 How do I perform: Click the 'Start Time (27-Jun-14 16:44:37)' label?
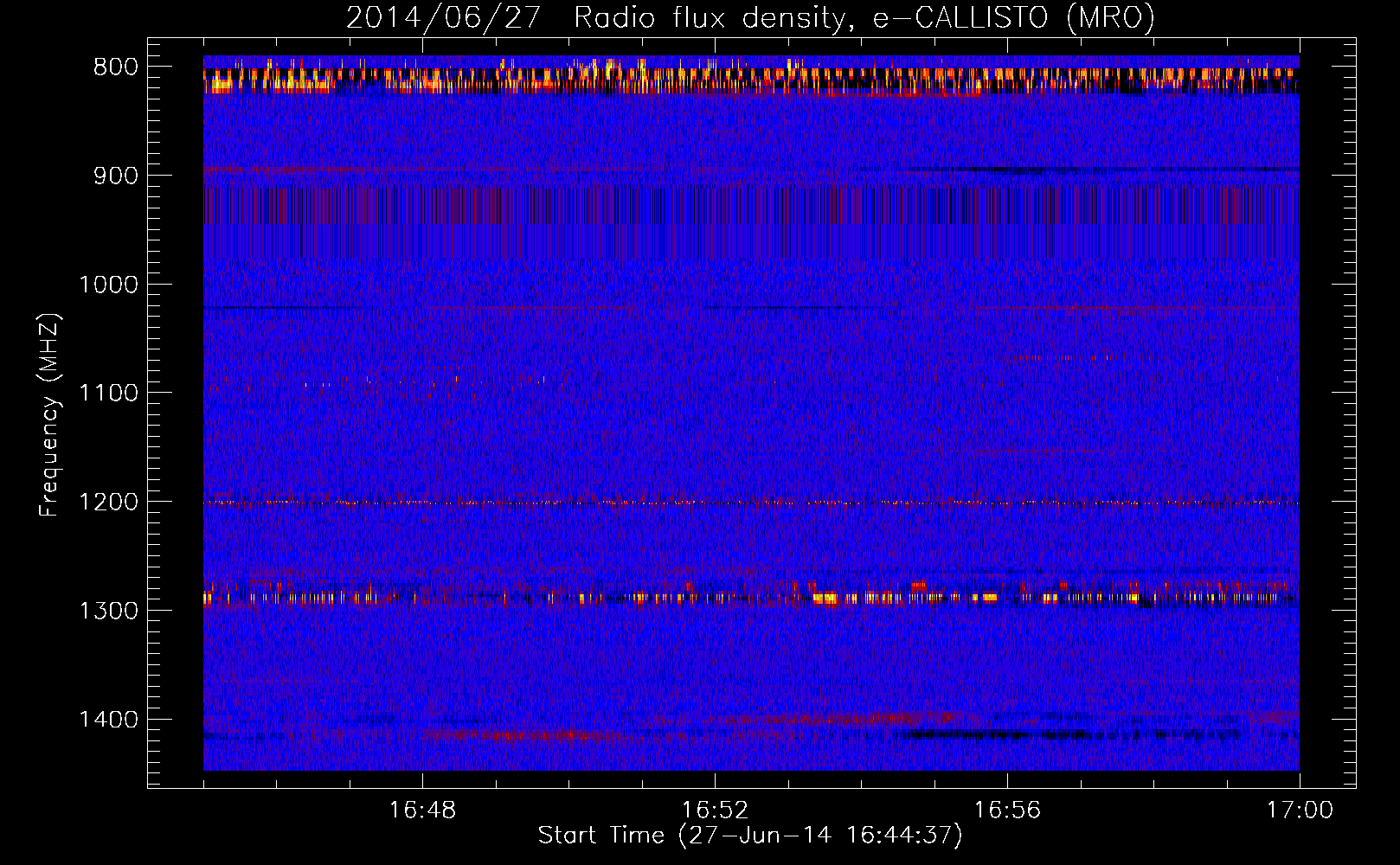click(x=750, y=835)
